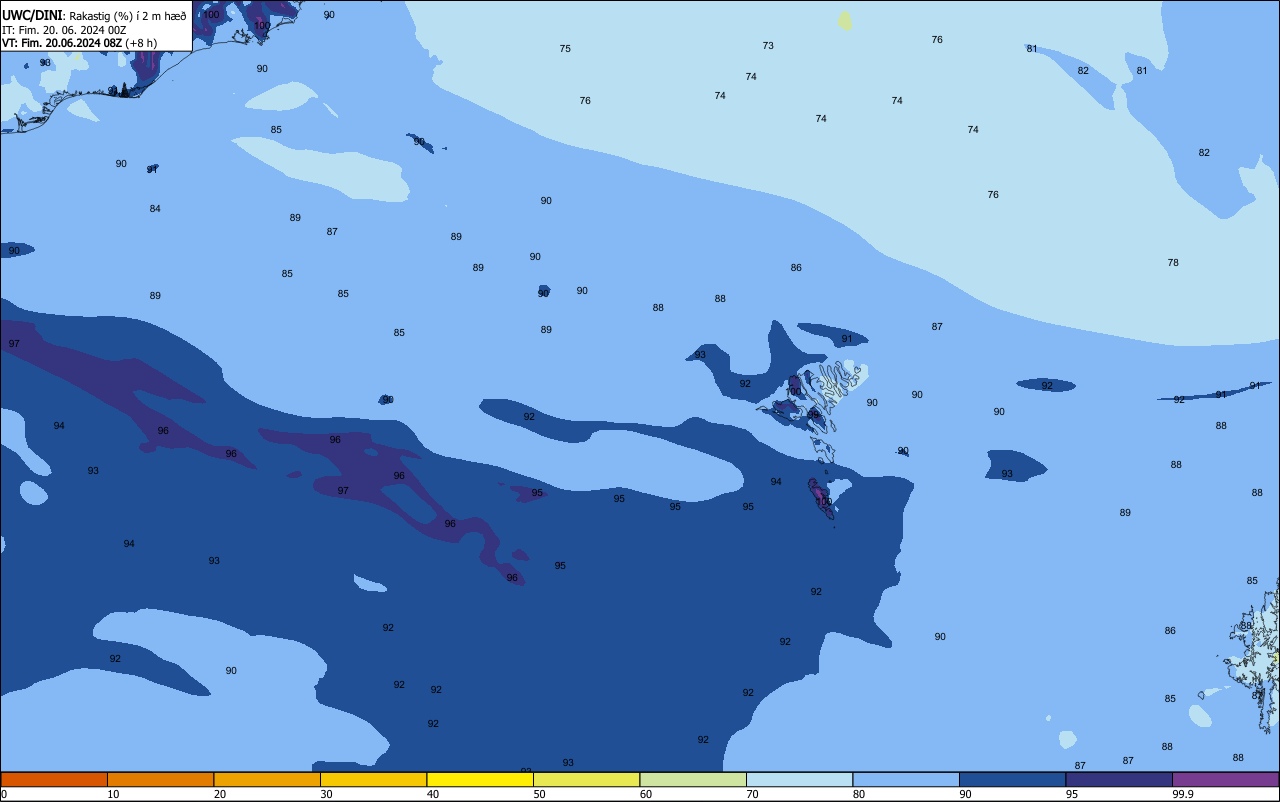This screenshot has width=1280, height=802.
Task: Click the '73' humidity value on the map
Action: pyautogui.click(x=768, y=46)
